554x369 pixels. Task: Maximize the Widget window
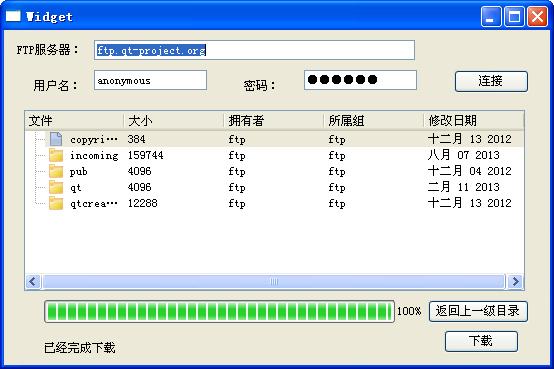point(514,17)
